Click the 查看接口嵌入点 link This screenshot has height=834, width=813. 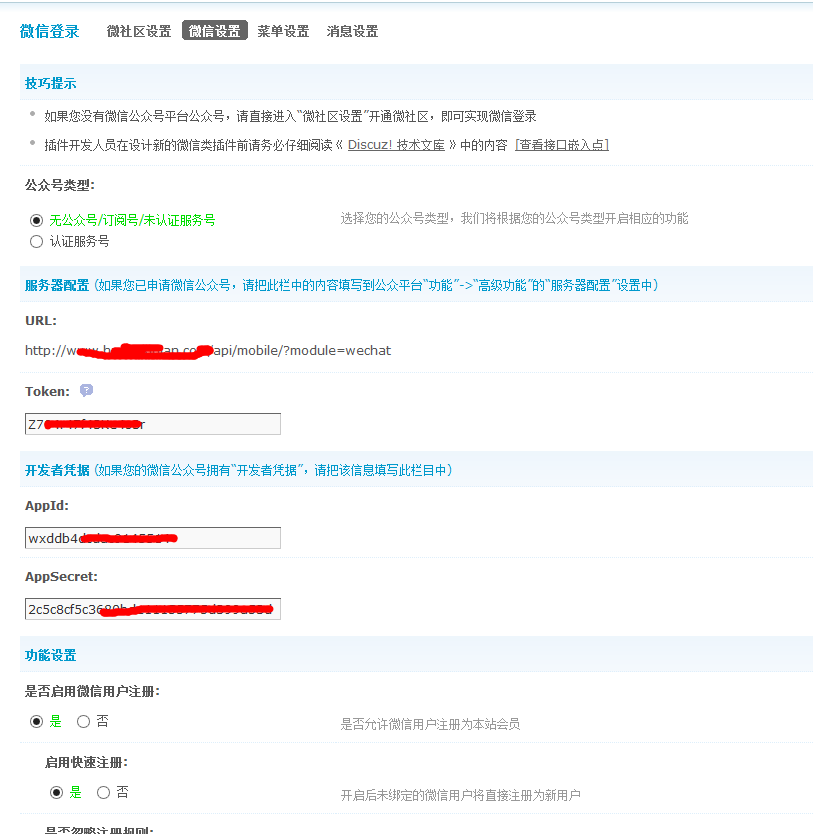coord(562,145)
